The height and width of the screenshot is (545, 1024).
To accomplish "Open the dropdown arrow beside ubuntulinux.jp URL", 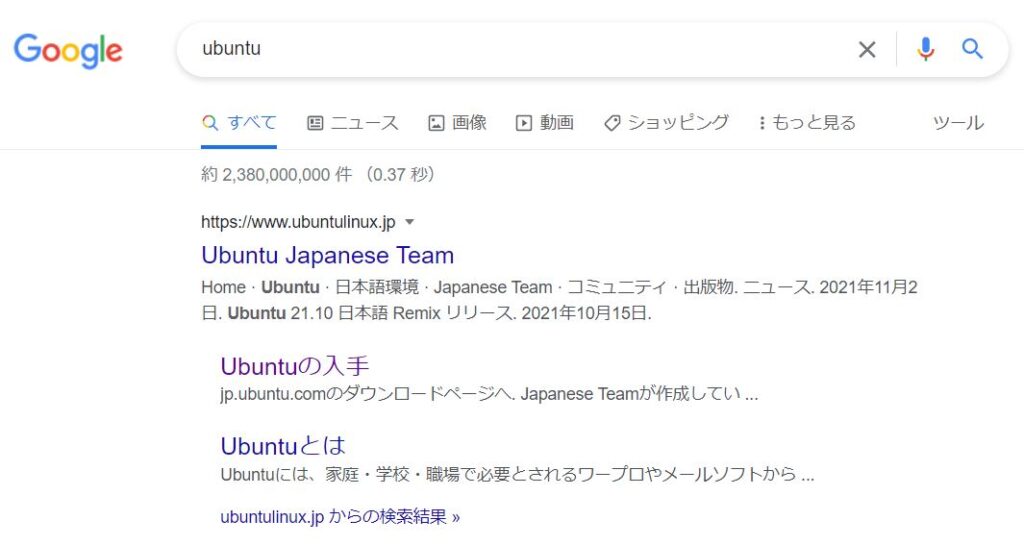I will [409, 222].
